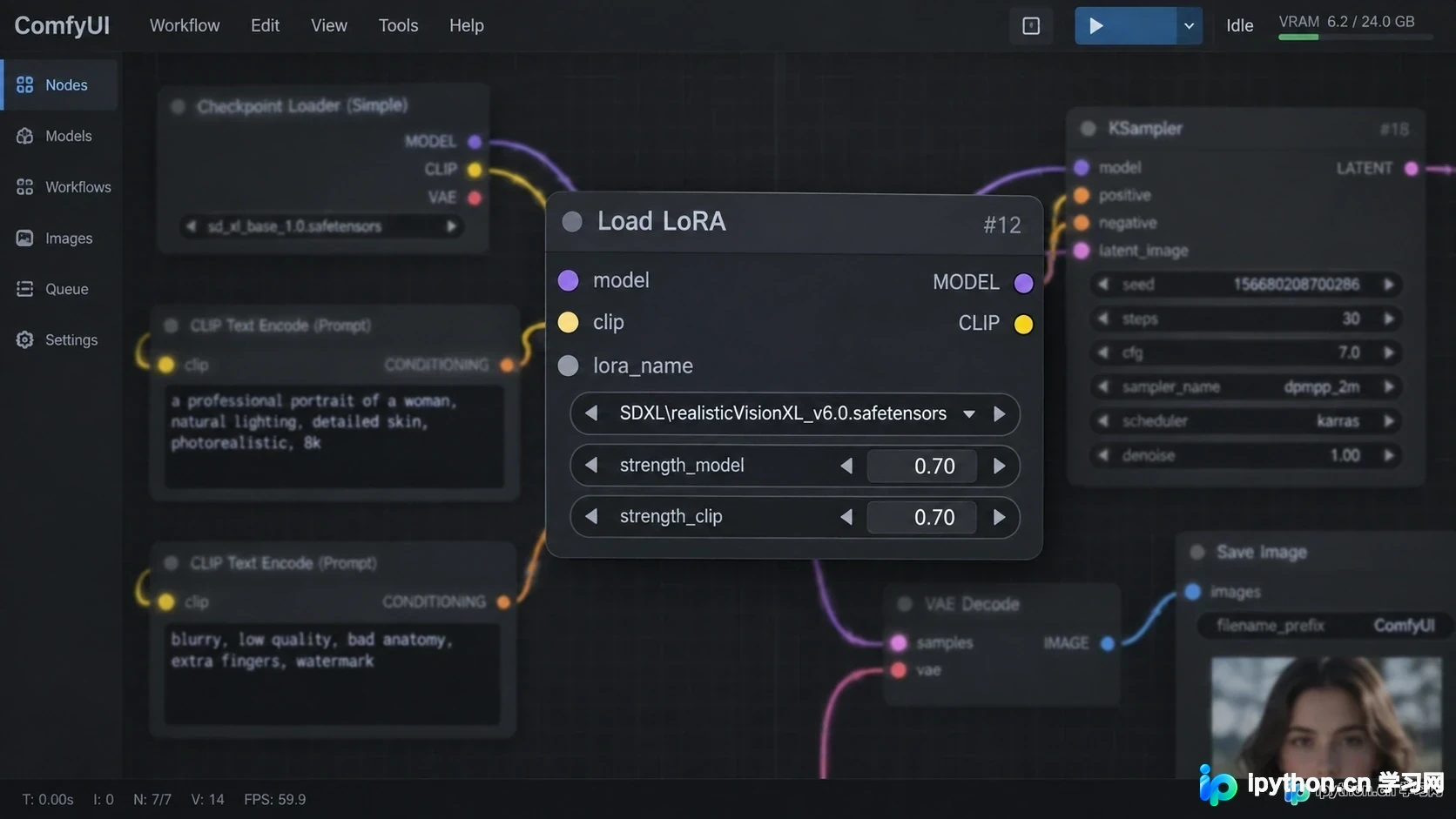The height and width of the screenshot is (819, 1456).
Task: Click the strength_model 0.70 value field
Action: [921, 466]
